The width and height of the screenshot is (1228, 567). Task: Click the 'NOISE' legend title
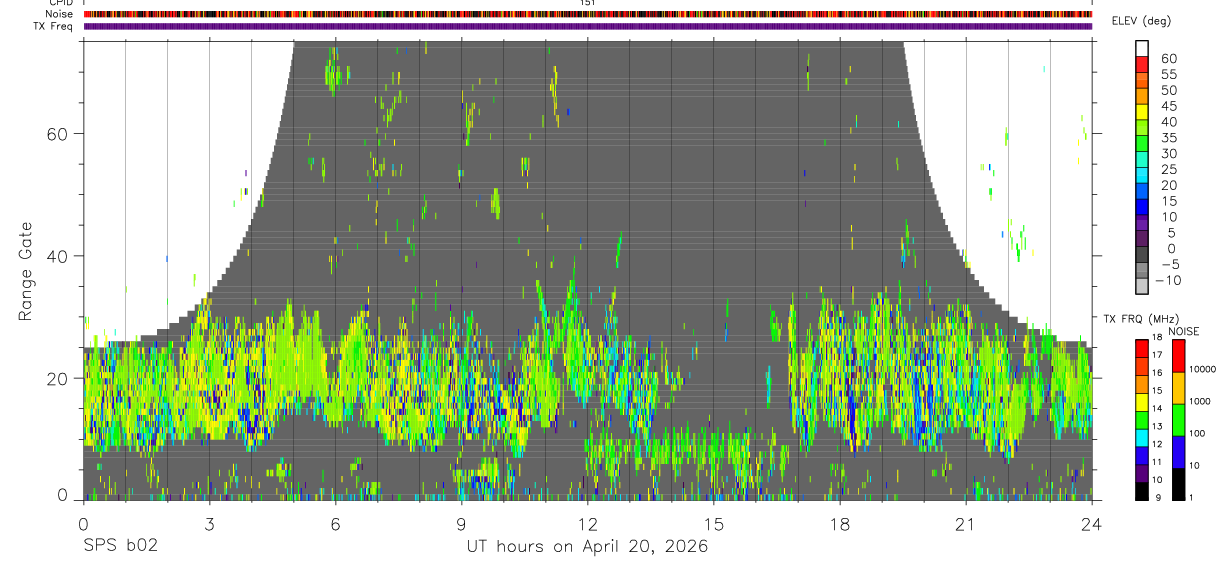1184,331
